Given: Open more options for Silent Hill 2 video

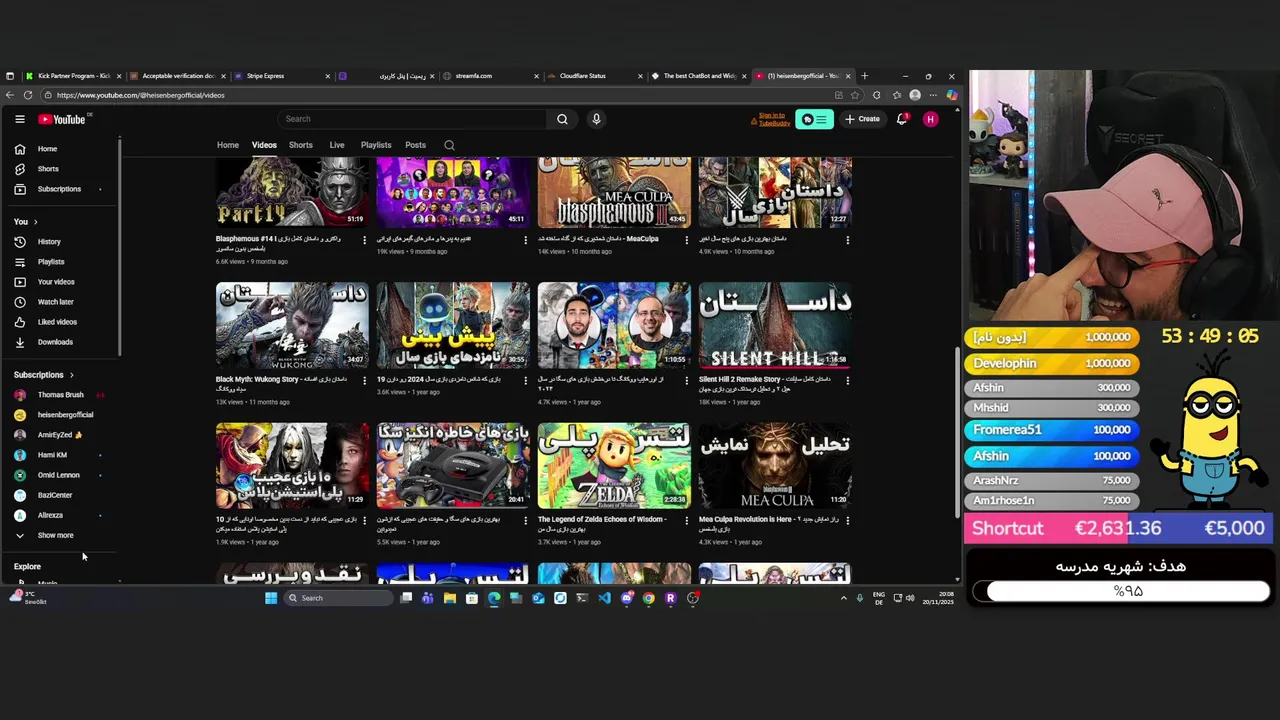Looking at the screenshot, I should pos(847,380).
